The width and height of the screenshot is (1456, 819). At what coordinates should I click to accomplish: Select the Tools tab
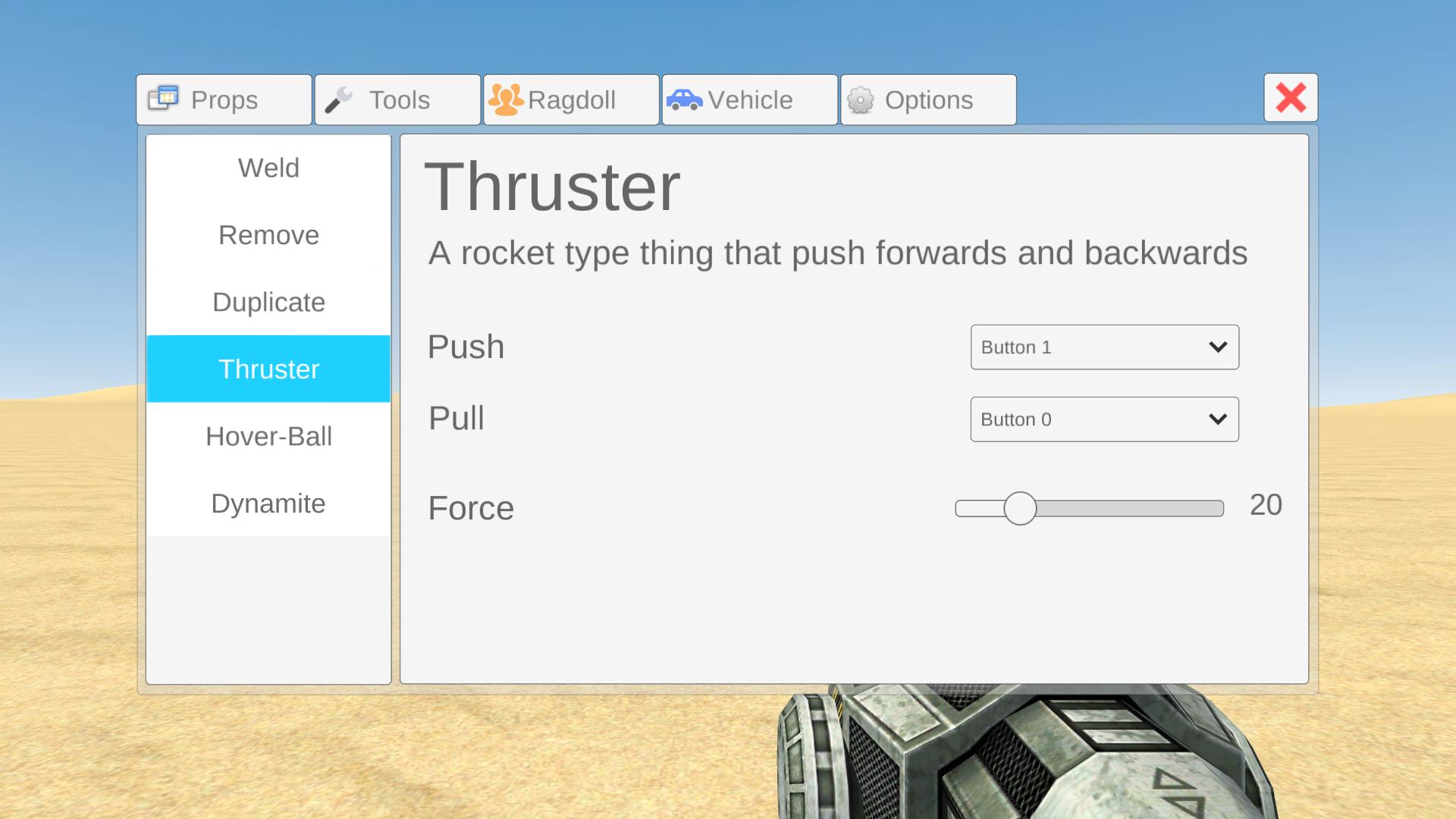click(397, 99)
